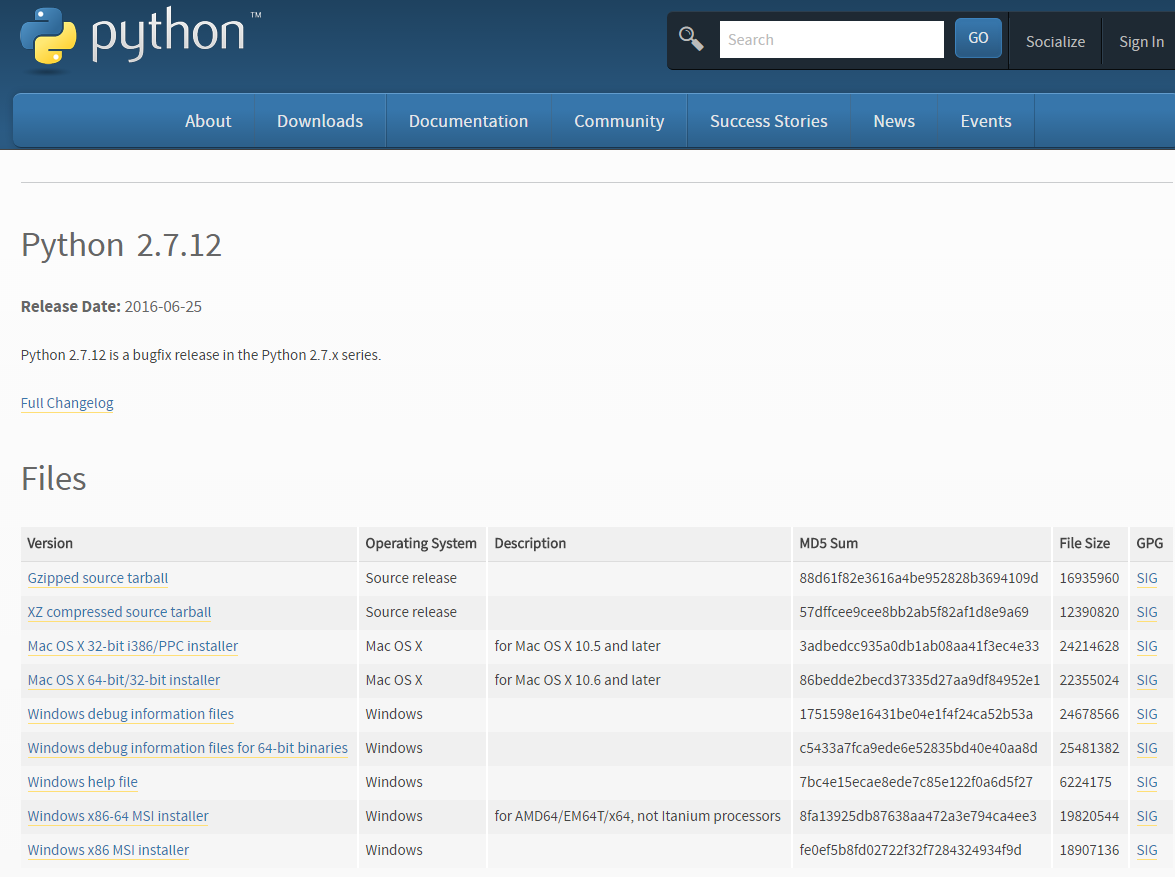
Task: Click the magnifying glass search icon
Action: (691, 38)
